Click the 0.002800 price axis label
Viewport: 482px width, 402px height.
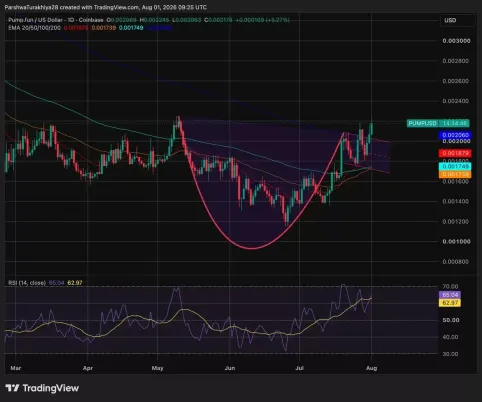coord(456,61)
